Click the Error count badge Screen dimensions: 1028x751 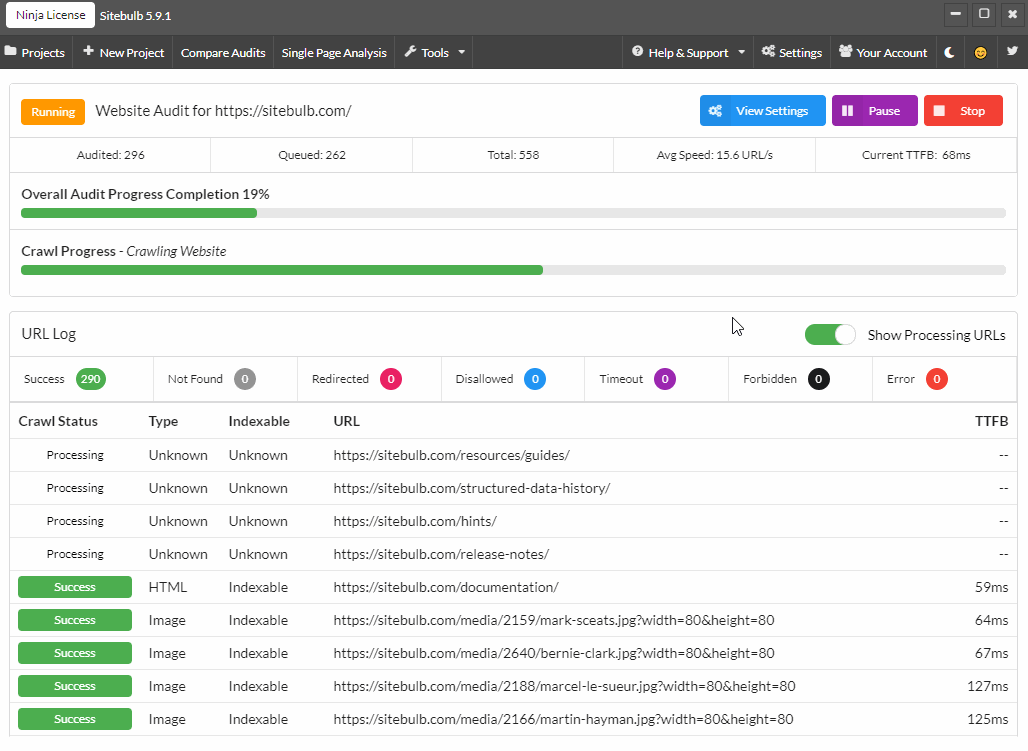pos(937,379)
